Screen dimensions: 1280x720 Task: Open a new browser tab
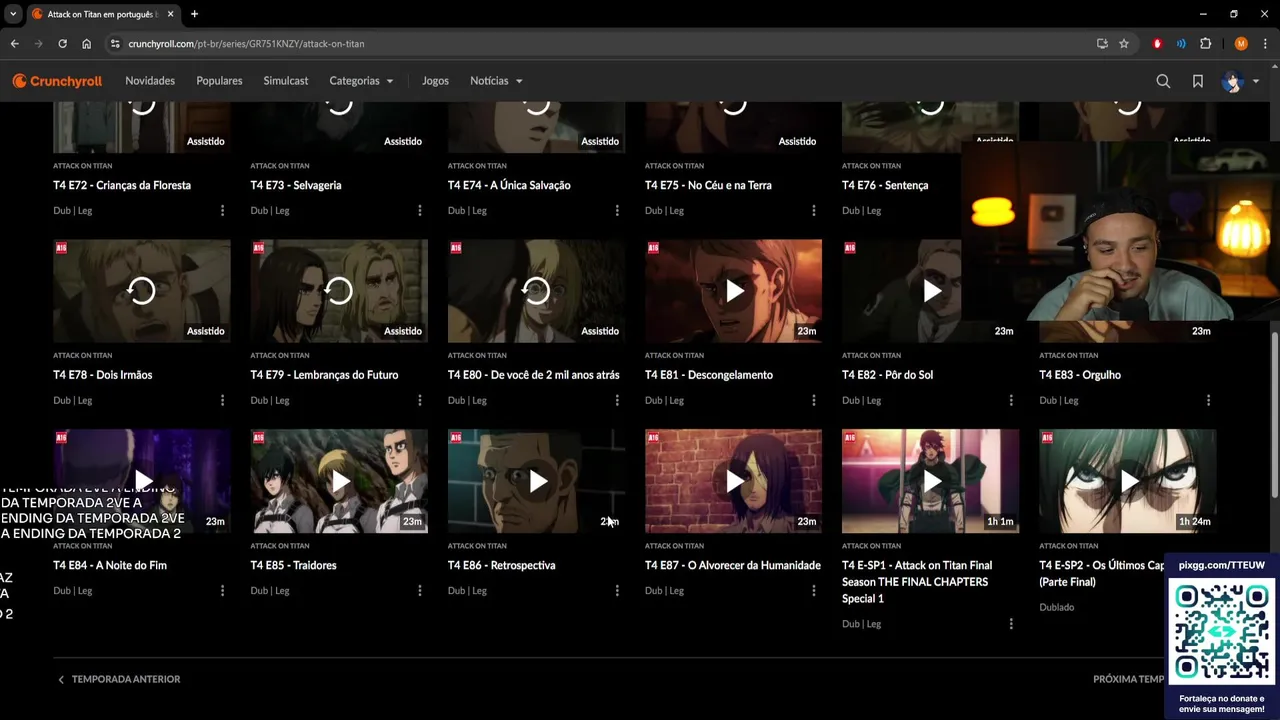pos(194,14)
